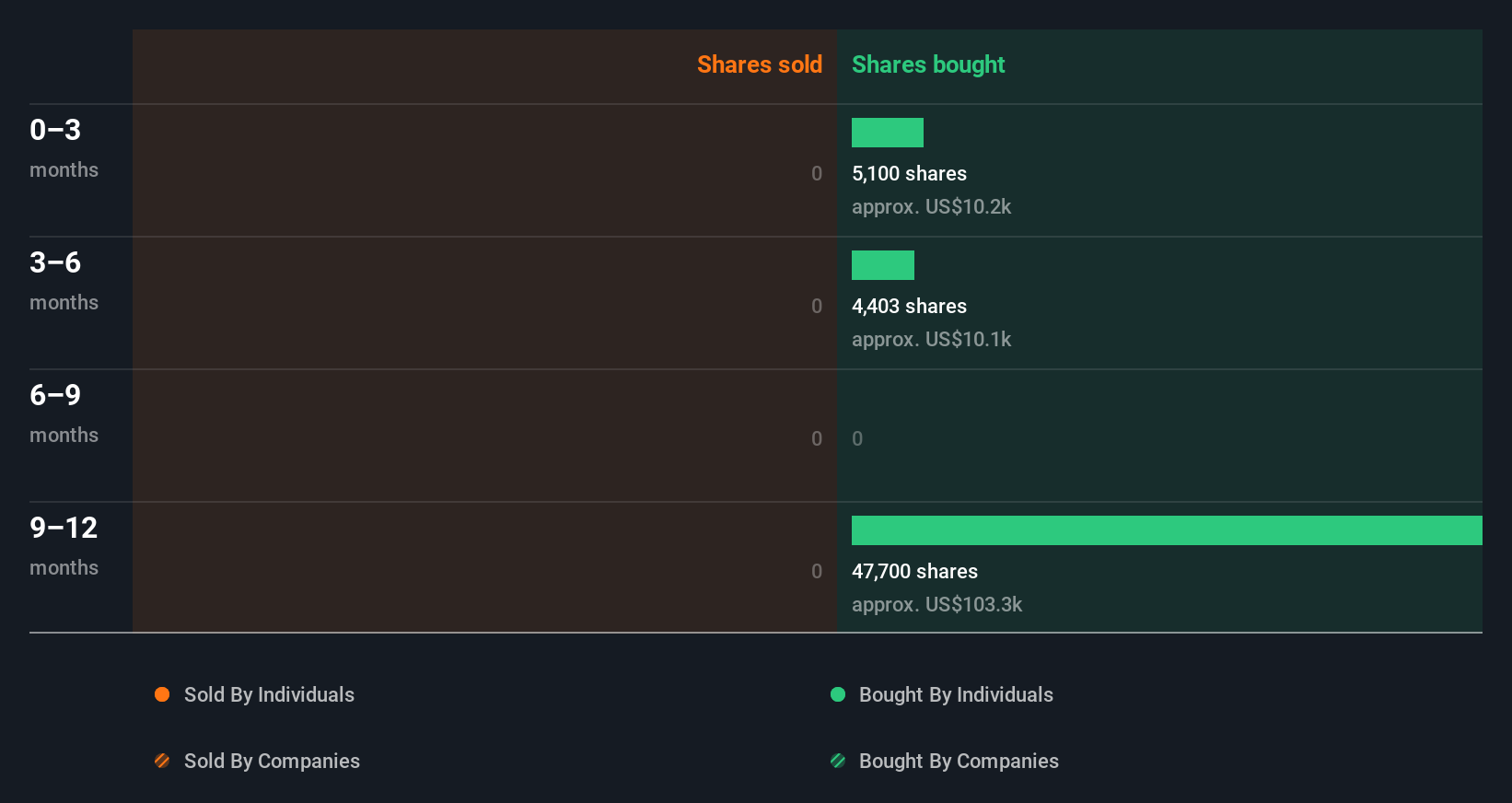Click the sold zero value in 3–6 months row
Image resolution: width=1512 pixels, height=803 pixels.
click(x=817, y=306)
